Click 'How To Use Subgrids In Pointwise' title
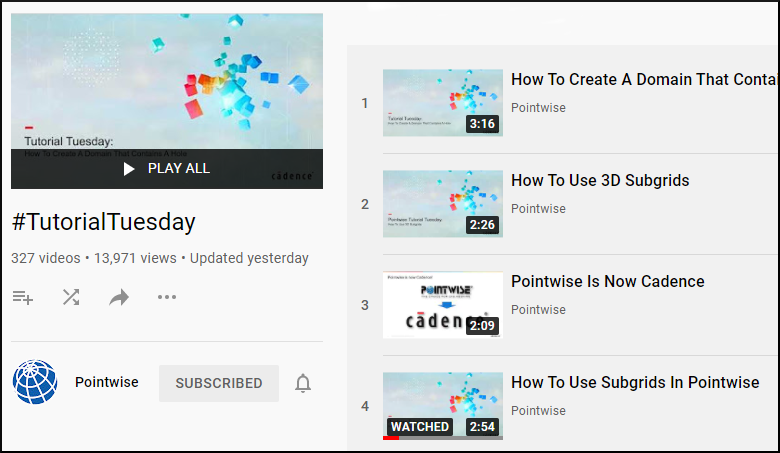Screen dimensions: 780x453 [635, 383]
